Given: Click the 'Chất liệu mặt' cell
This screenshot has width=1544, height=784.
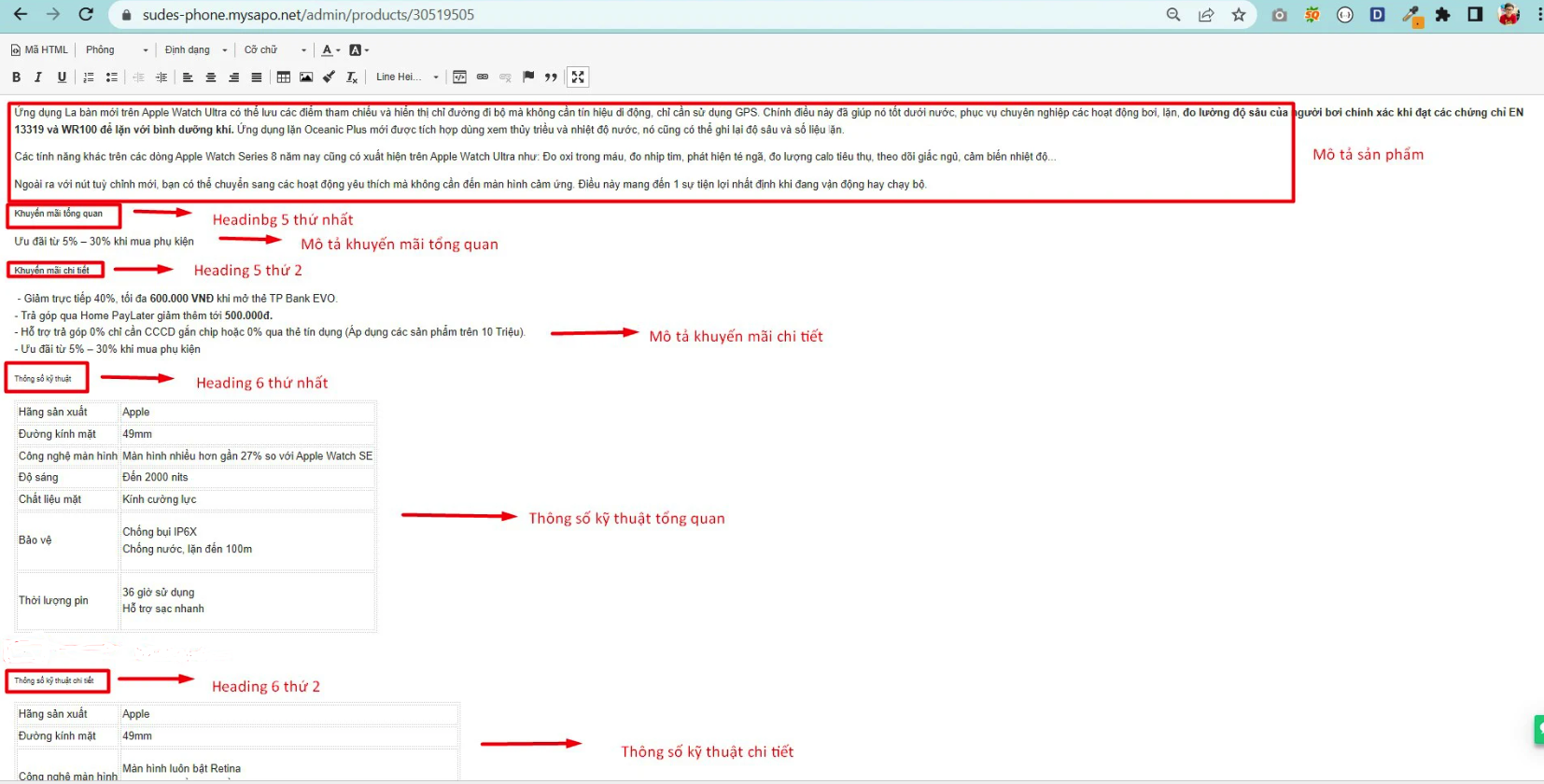Looking at the screenshot, I should click(x=67, y=499).
